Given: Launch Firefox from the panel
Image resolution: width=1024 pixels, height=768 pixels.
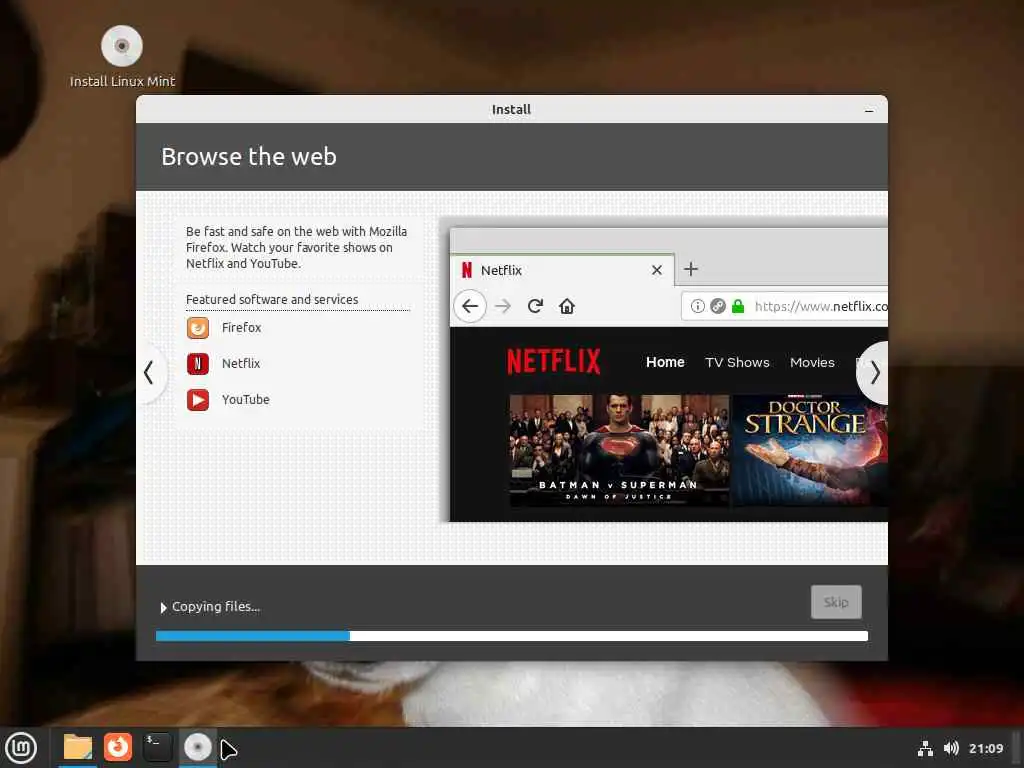Looking at the screenshot, I should [118, 747].
